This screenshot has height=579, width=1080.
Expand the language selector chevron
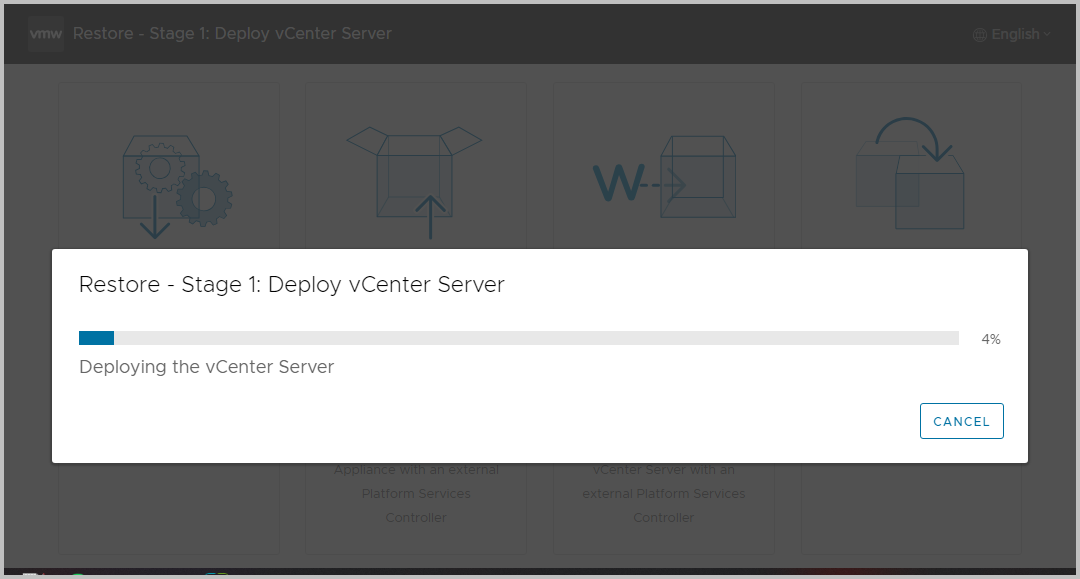1045,34
